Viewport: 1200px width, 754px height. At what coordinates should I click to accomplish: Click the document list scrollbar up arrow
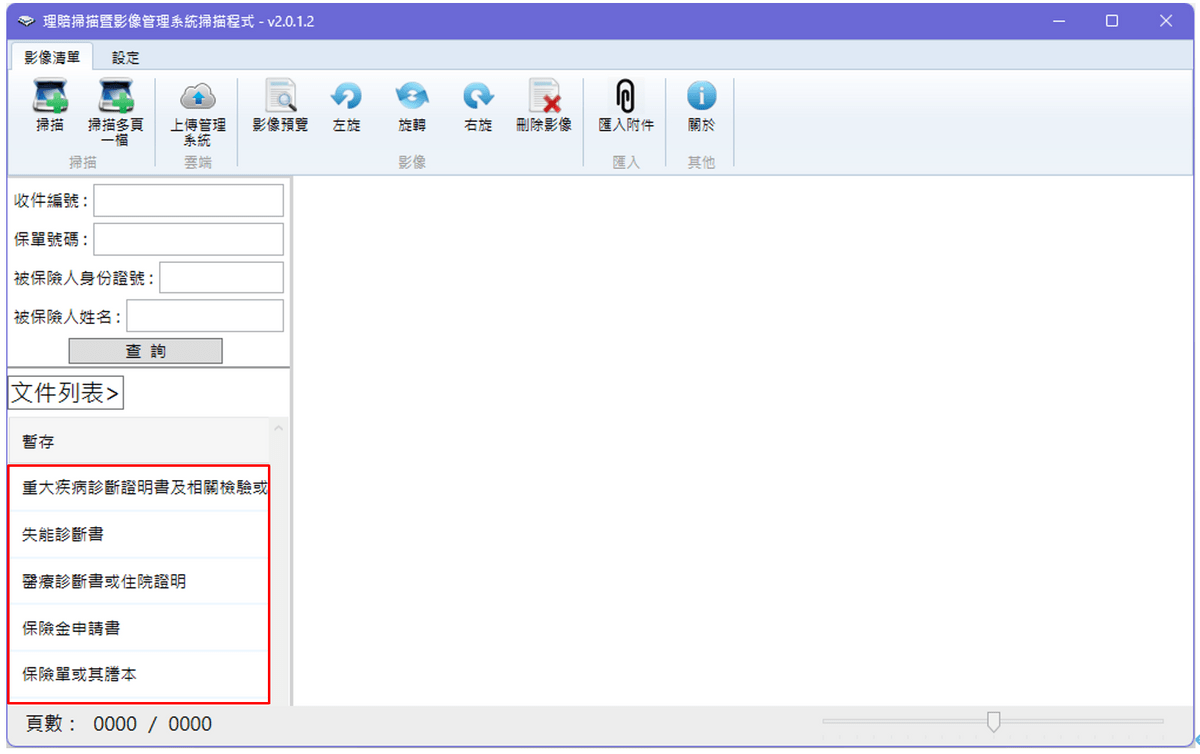[x=279, y=428]
